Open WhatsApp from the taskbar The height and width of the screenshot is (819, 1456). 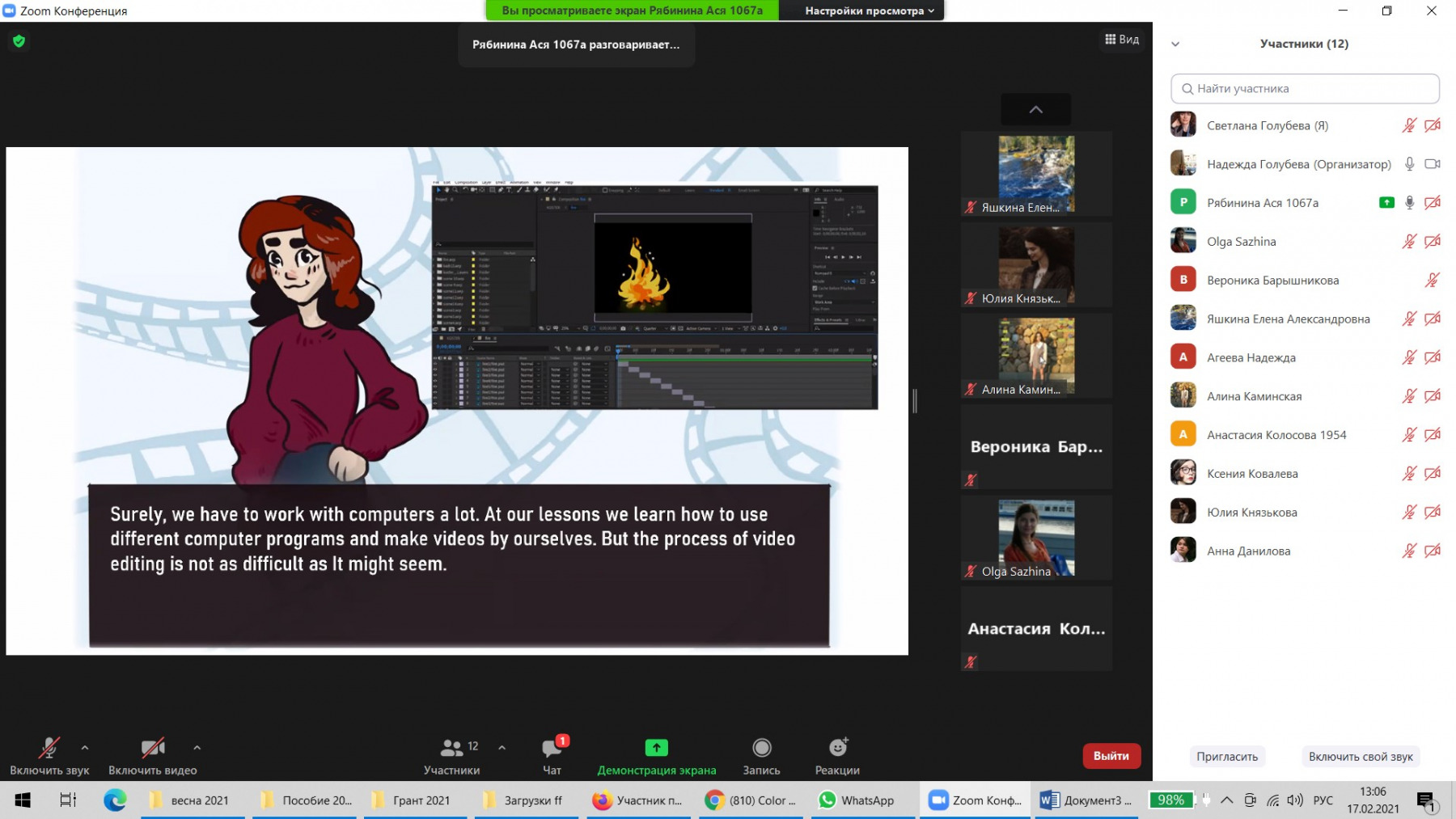pyautogui.click(x=856, y=800)
